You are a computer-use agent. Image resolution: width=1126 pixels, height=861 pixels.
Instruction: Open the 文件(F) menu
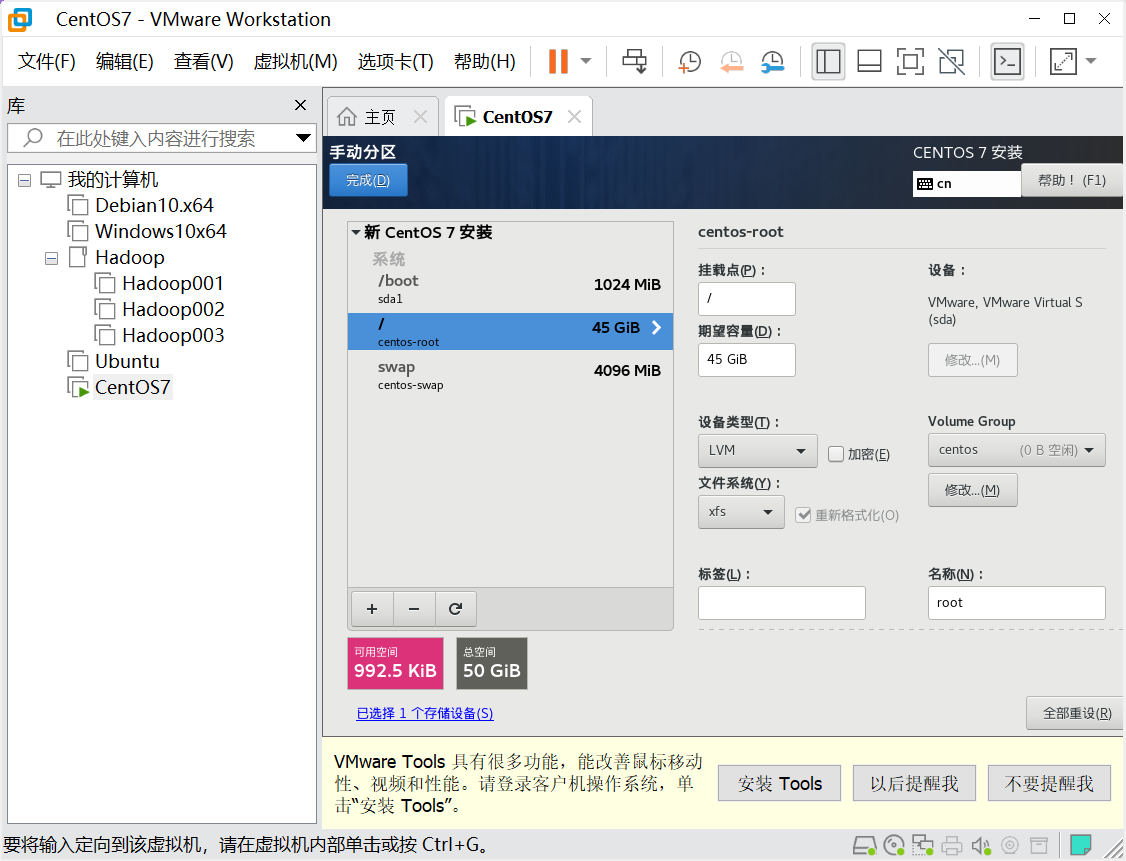point(47,62)
